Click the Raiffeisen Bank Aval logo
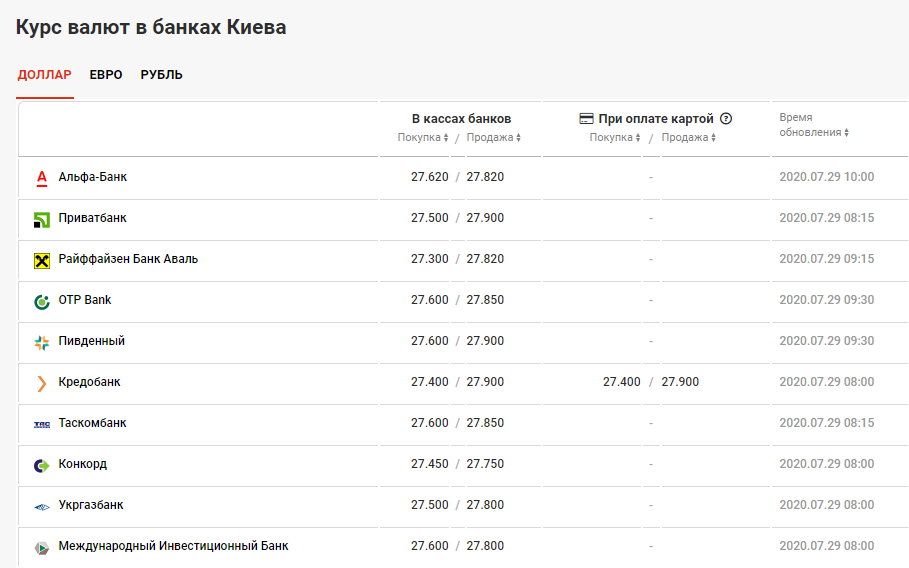 click(x=42, y=260)
